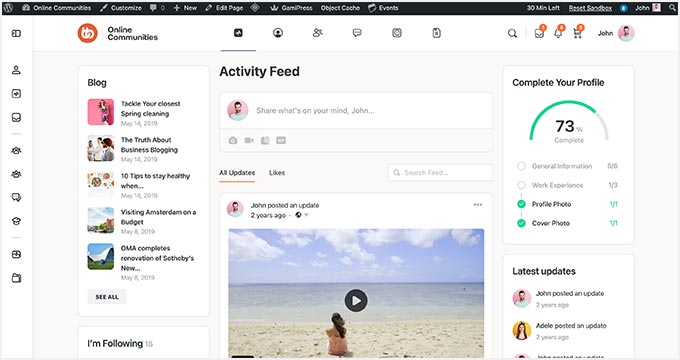The image size is (680, 360).
Task: Click the WordPress logo in admin bar
Action: point(8,8)
